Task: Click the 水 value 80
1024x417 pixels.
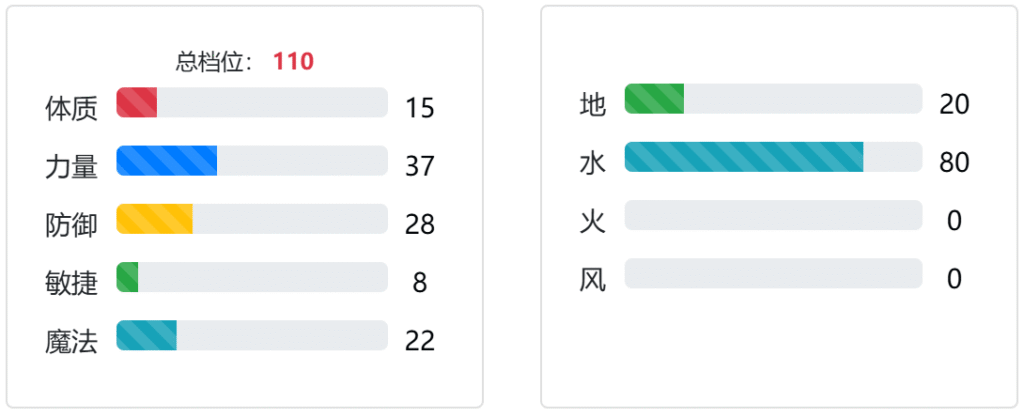Action: pyautogui.click(x=953, y=162)
